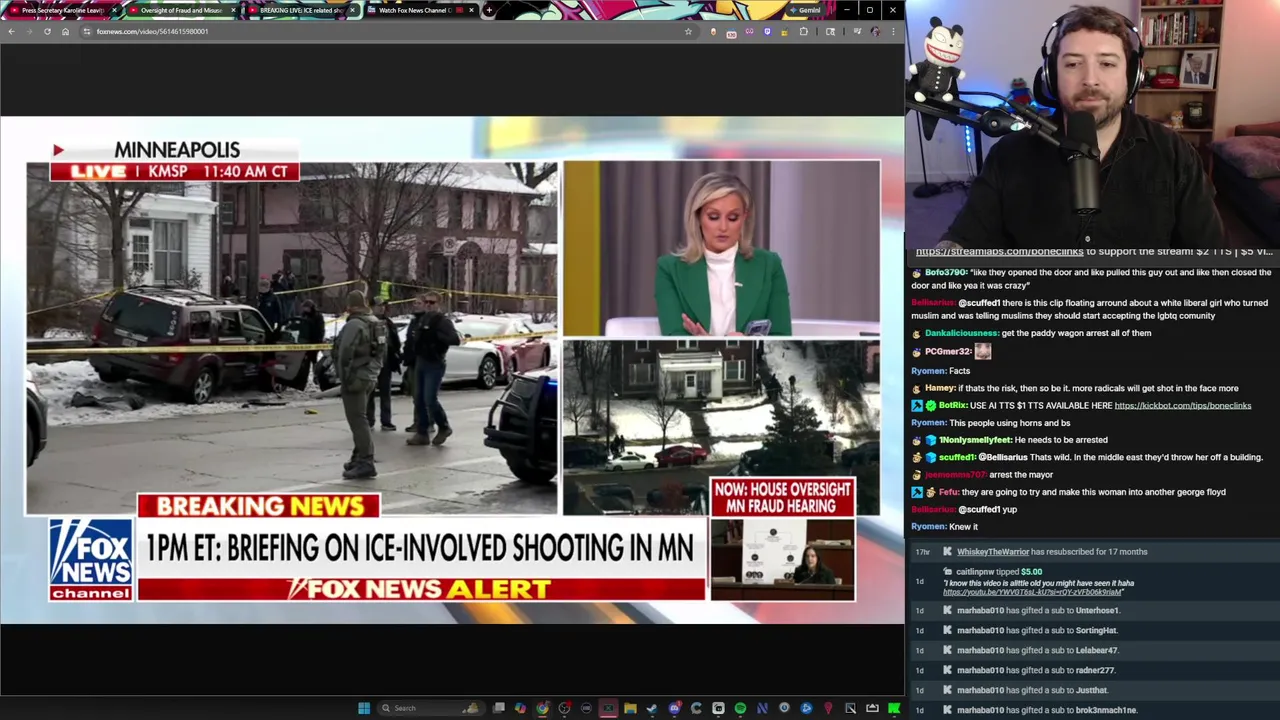The image size is (1280, 720).
Task: Click WhiskeyTheWarrior's username in resub alert
Action: [x=992, y=552]
